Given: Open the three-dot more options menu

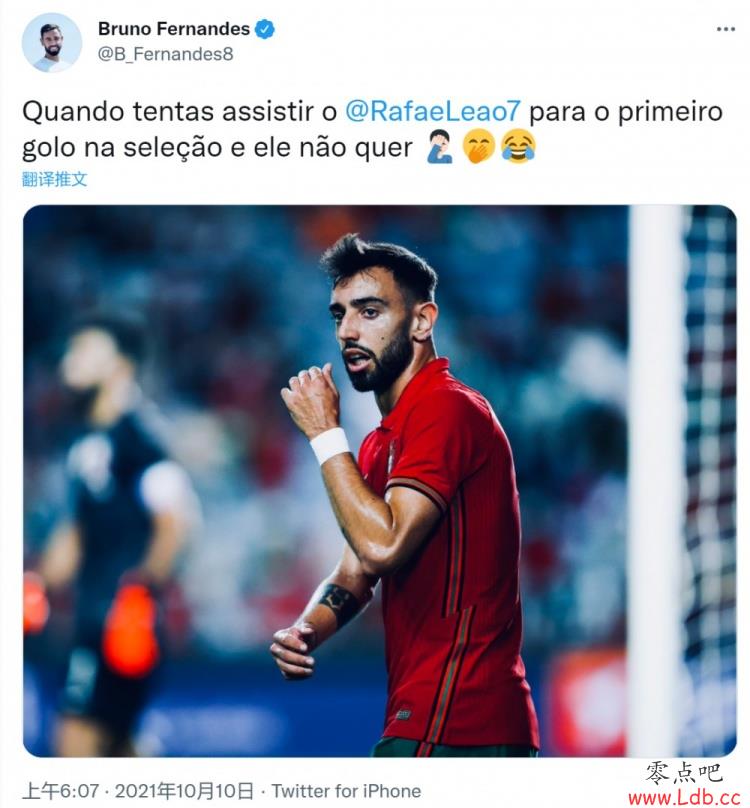Looking at the screenshot, I should tap(725, 29).
